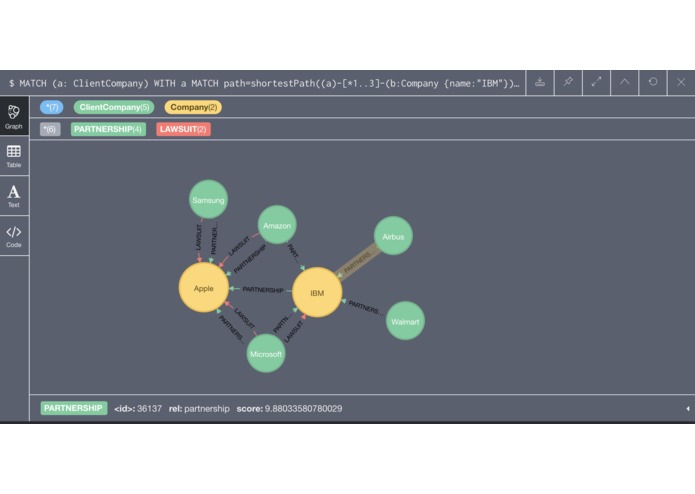Switch to Text view
Viewport: 695px width, 494px height.
point(14,196)
